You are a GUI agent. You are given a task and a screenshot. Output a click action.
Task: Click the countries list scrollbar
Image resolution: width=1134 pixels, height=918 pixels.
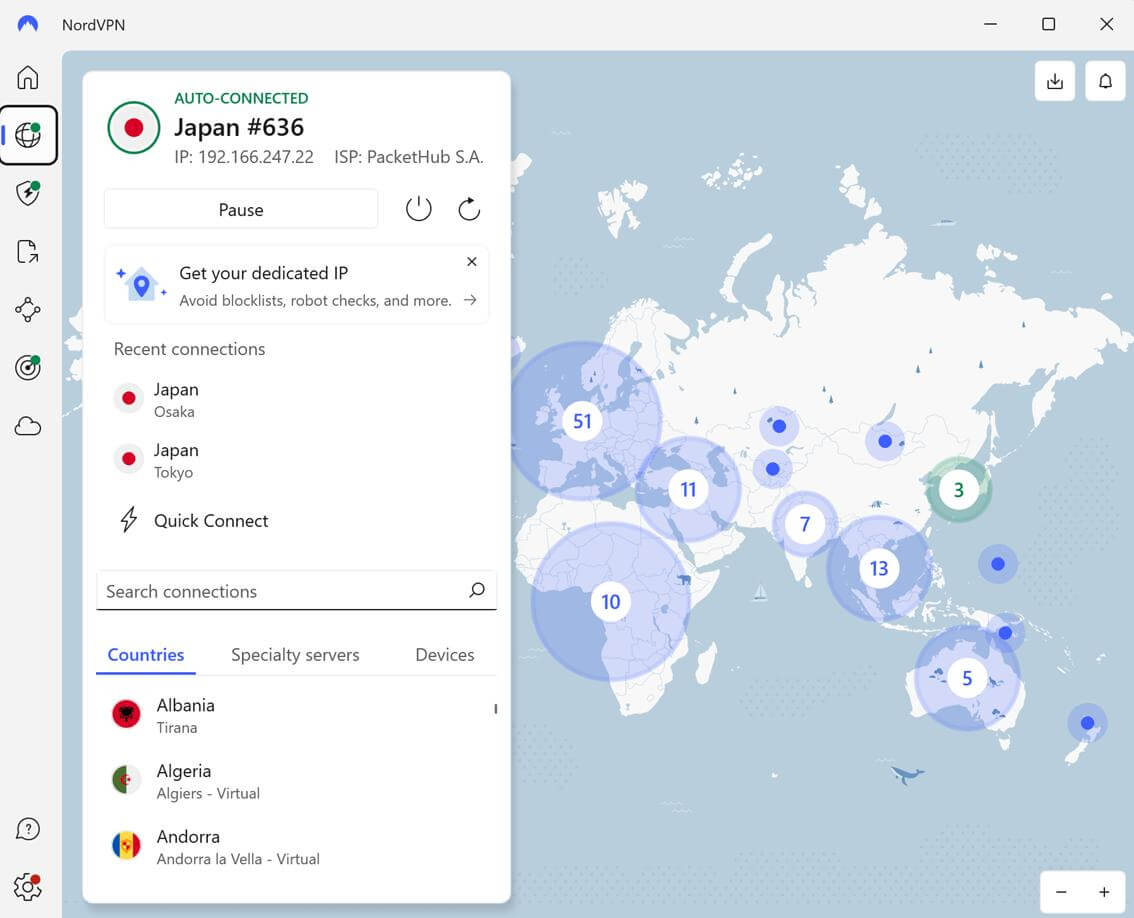pos(495,709)
